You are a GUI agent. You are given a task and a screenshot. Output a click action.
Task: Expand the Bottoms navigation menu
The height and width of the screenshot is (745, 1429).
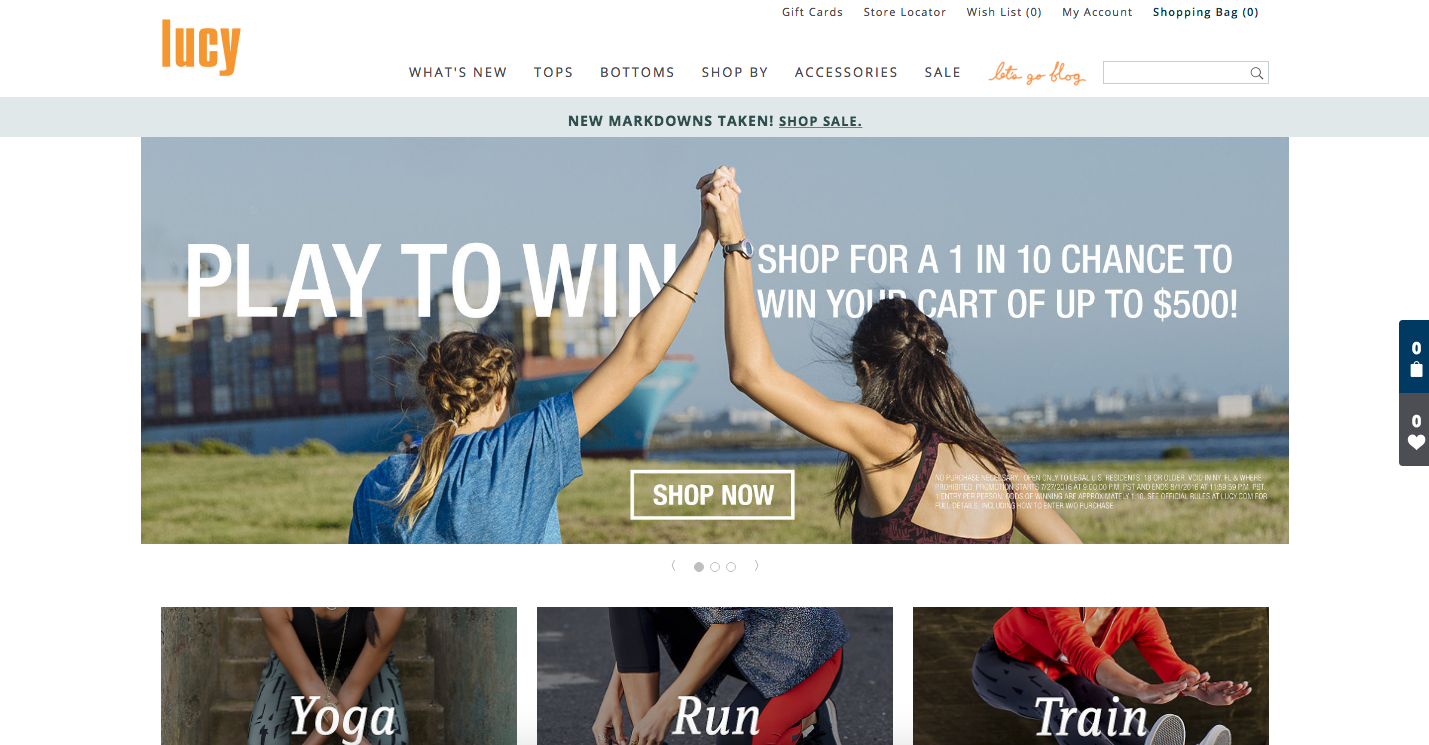tap(637, 72)
